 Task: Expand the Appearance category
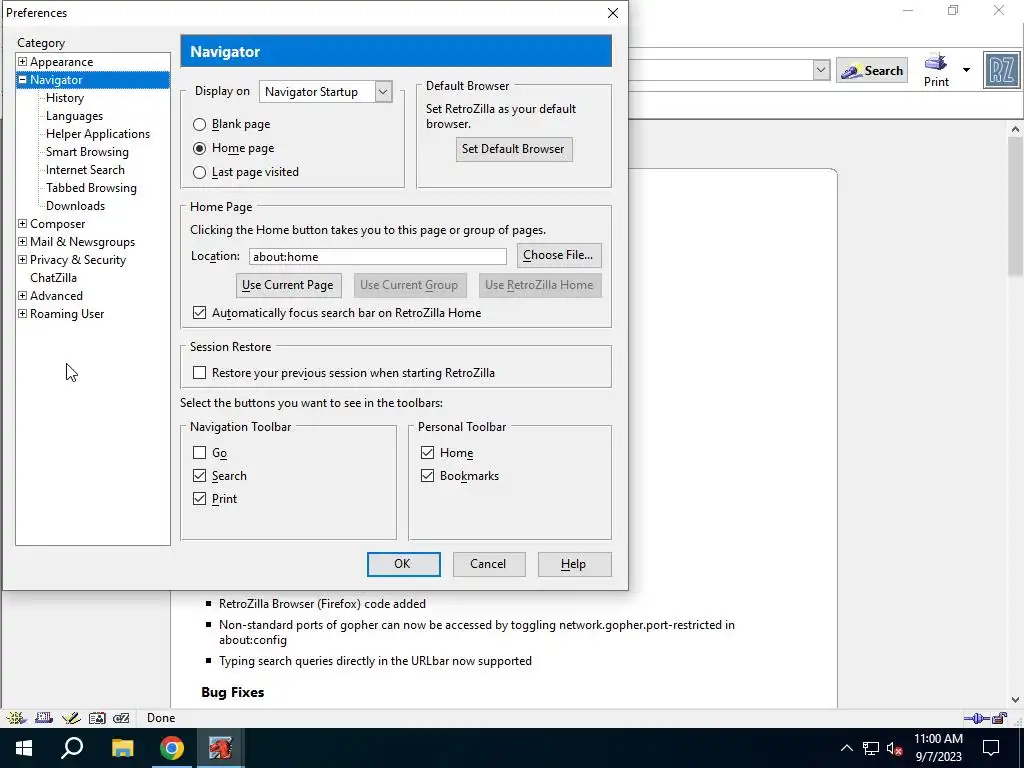tap(22, 61)
